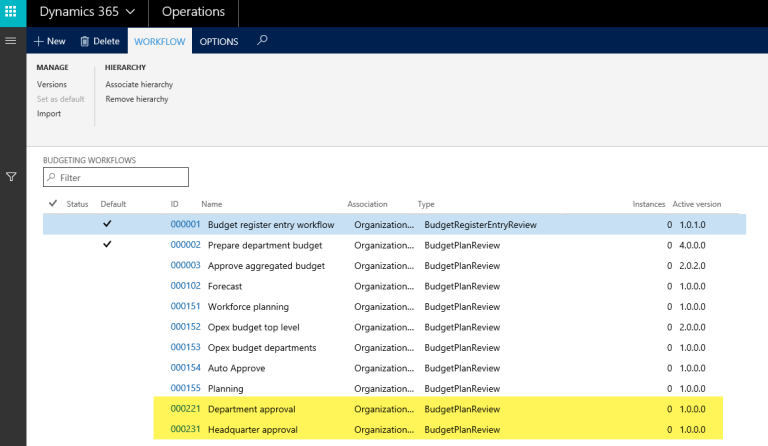Open the search magnifier in action bar
Screen dimensions: 768x446
pyautogui.click(x=262, y=41)
